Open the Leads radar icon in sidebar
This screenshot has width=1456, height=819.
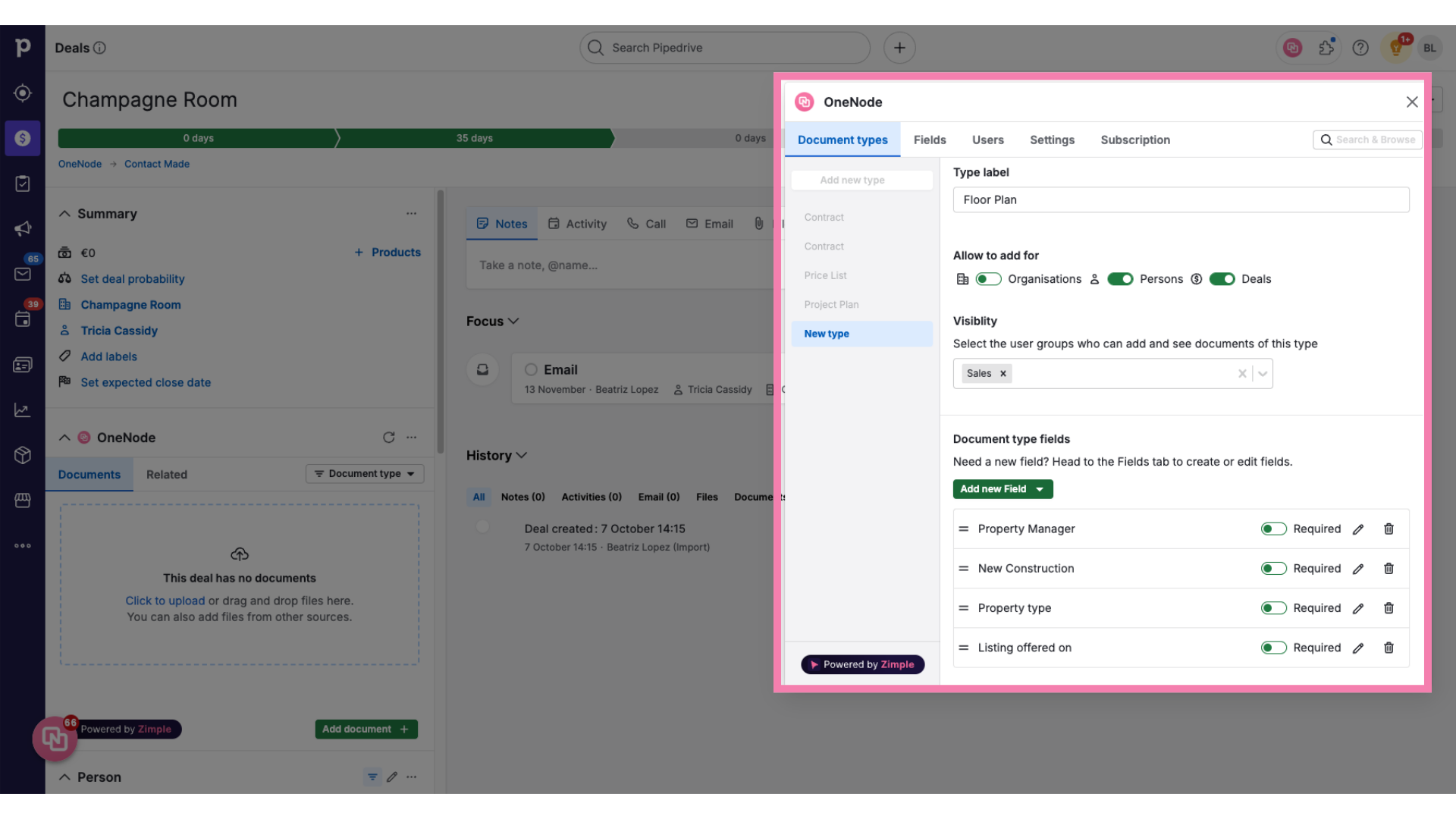coord(23,93)
